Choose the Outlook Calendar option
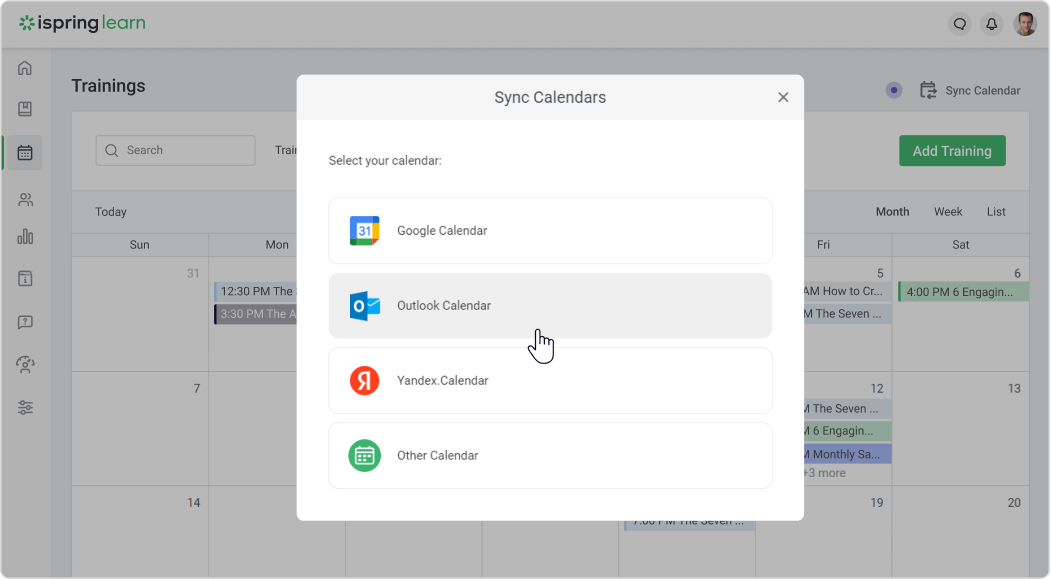Screen dimensions: 1051x579 pyautogui.click(x=550, y=306)
